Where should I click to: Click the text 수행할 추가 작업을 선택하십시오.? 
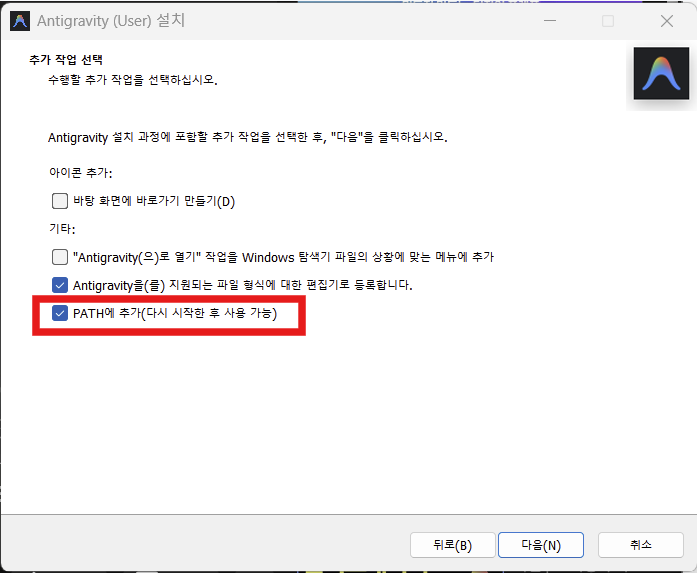pyautogui.click(x=133, y=80)
